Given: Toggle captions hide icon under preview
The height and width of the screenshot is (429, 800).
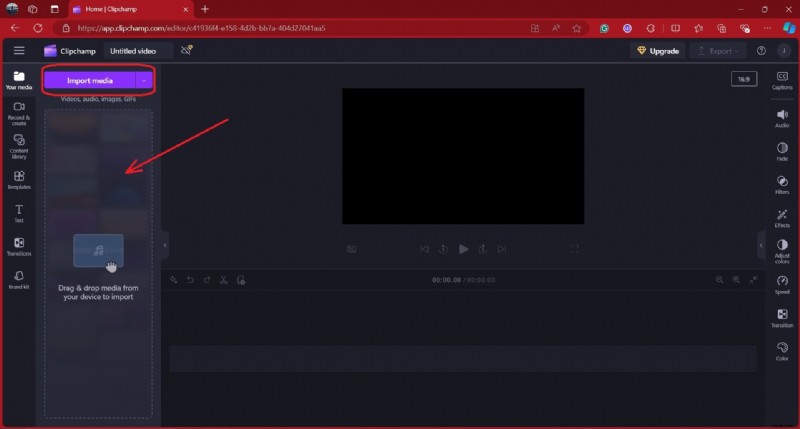Looking at the screenshot, I should point(352,249).
